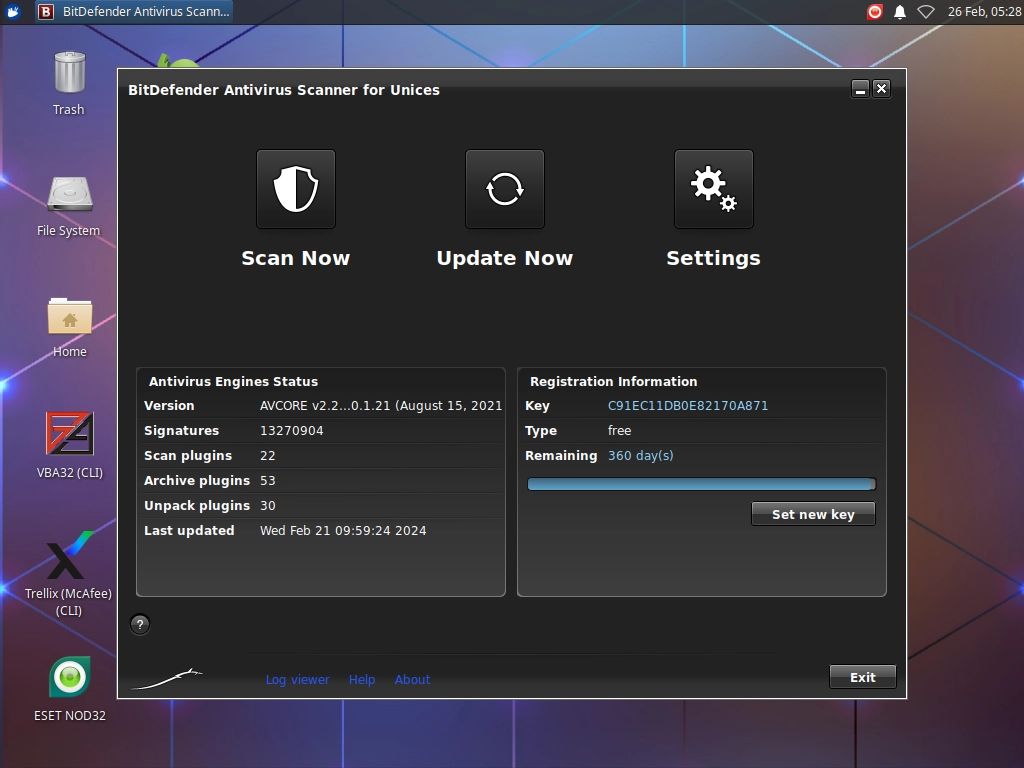Click the signatures count 13270904

[291, 430]
